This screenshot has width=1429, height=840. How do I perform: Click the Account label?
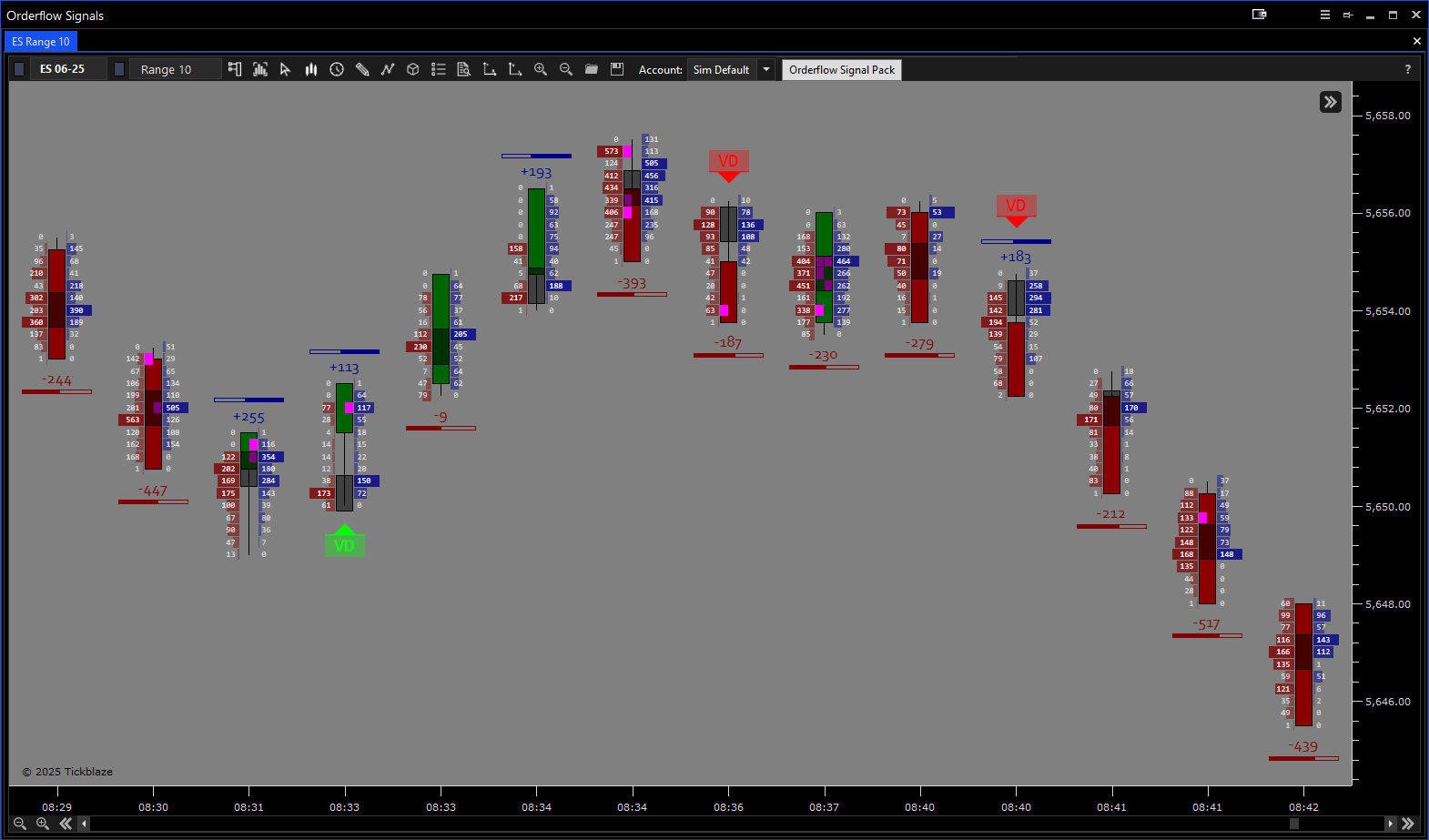click(x=661, y=70)
